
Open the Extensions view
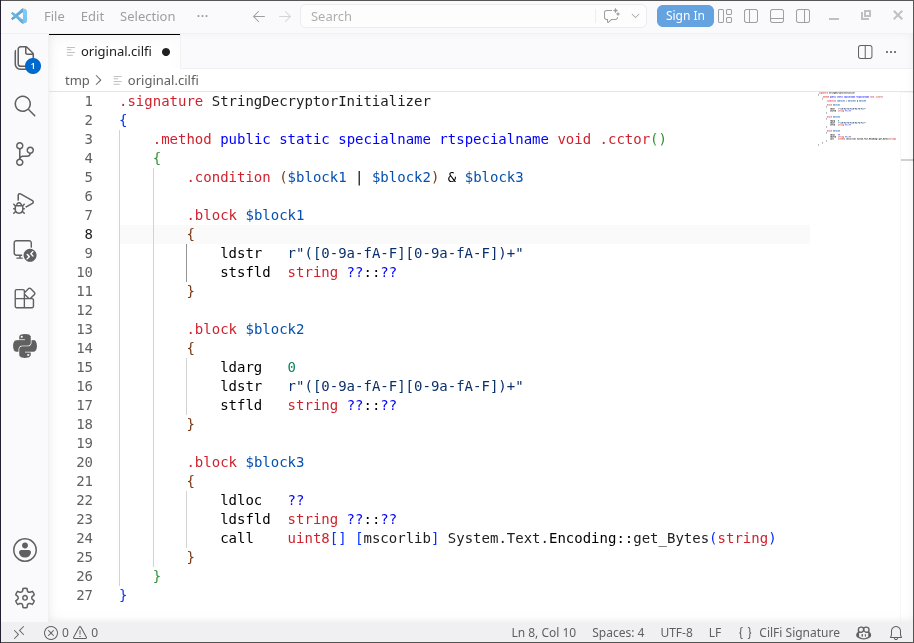(x=24, y=298)
